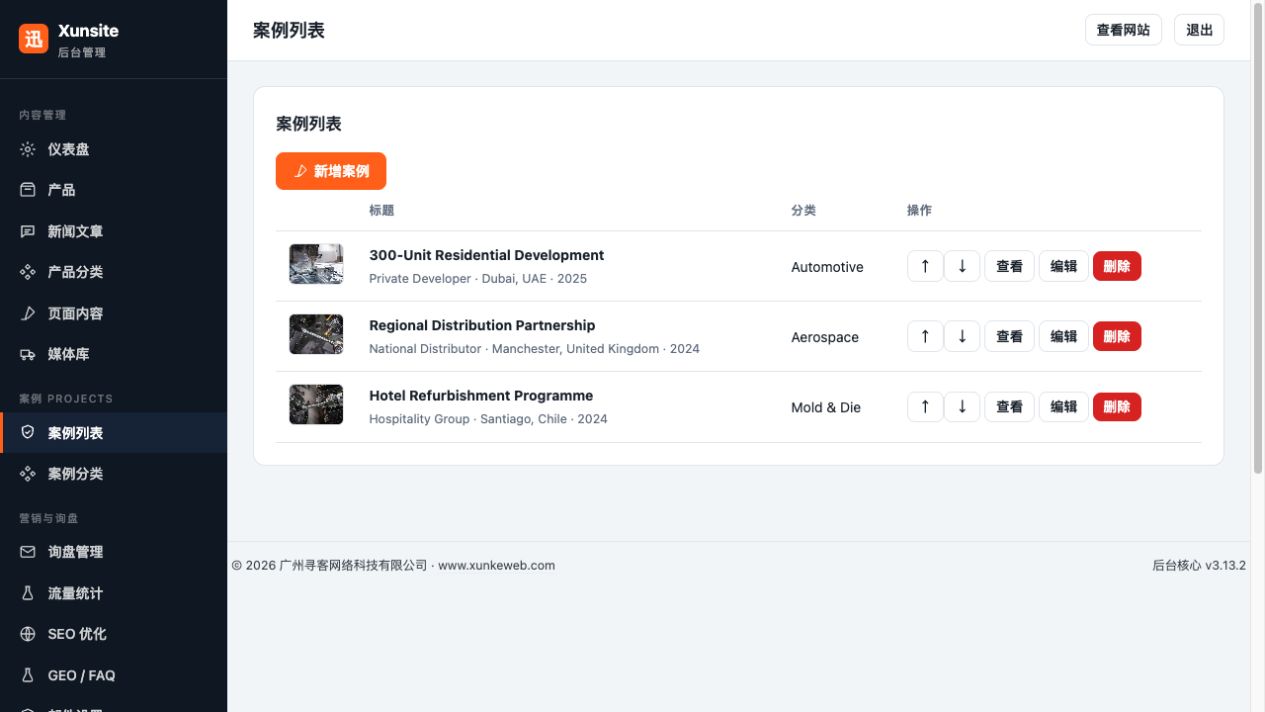Select 案例列表 in sidebar
This screenshot has width=1265, height=712.
click(113, 433)
